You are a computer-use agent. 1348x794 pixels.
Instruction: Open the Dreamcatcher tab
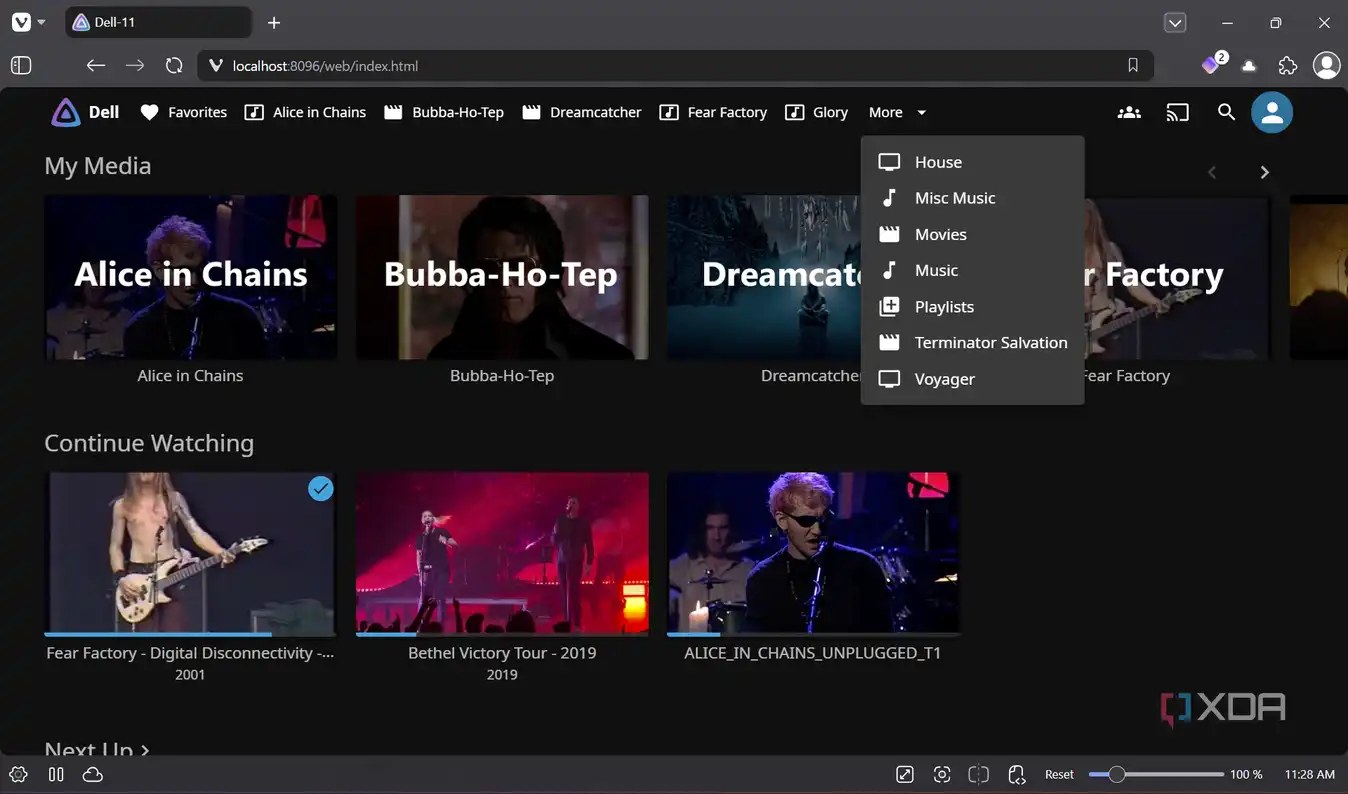pyautogui.click(x=581, y=112)
